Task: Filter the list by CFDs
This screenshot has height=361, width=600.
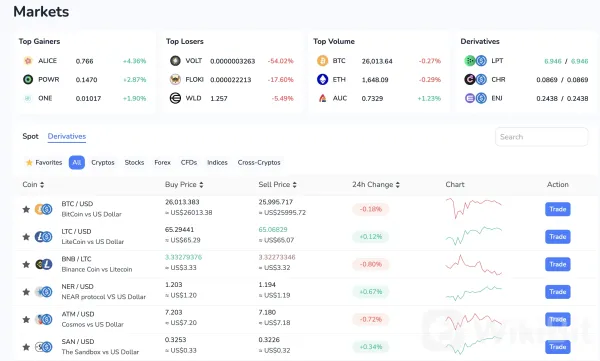Action: coord(189,162)
